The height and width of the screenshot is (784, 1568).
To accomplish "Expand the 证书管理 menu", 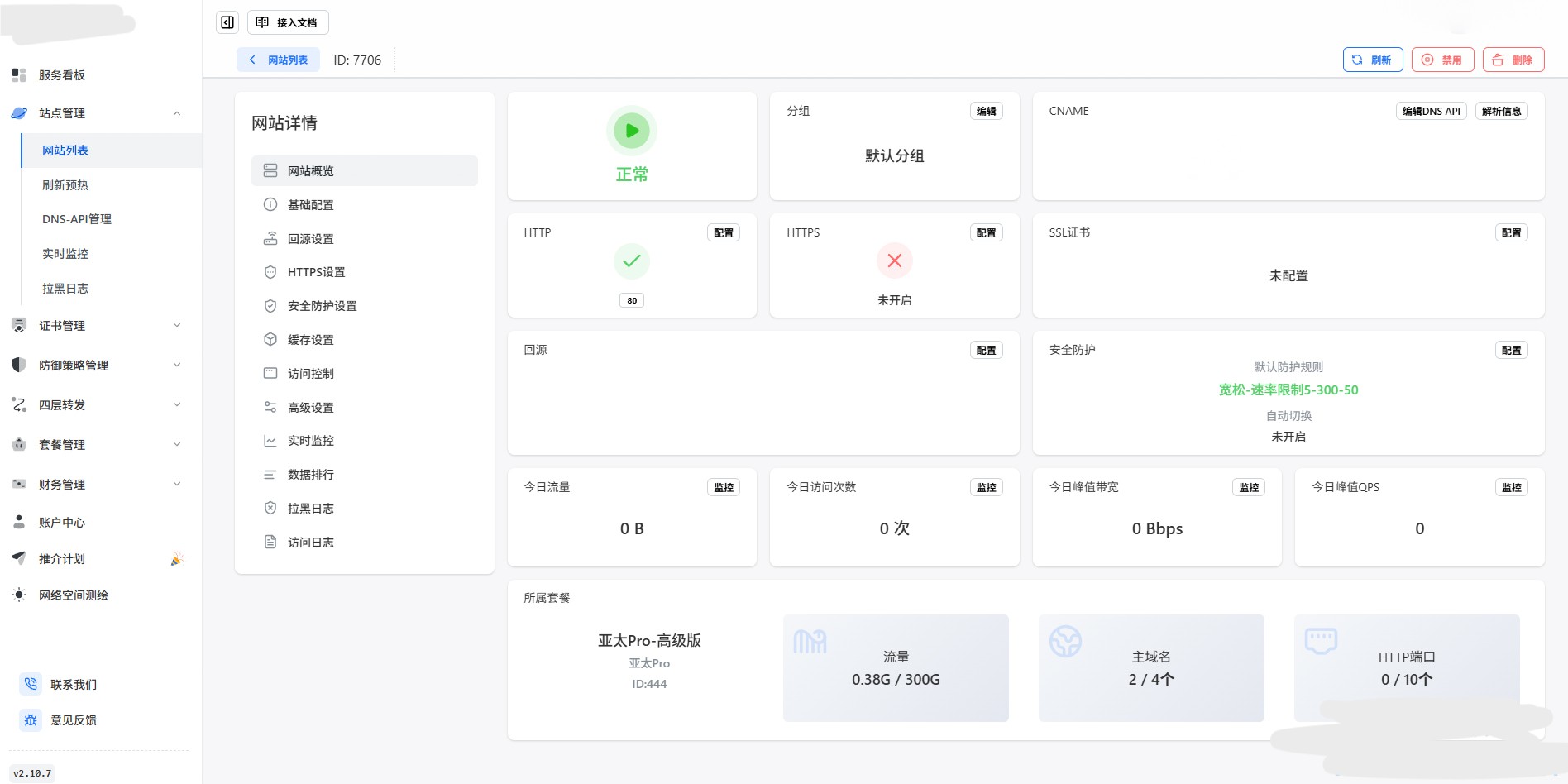I will tap(176, 326).
